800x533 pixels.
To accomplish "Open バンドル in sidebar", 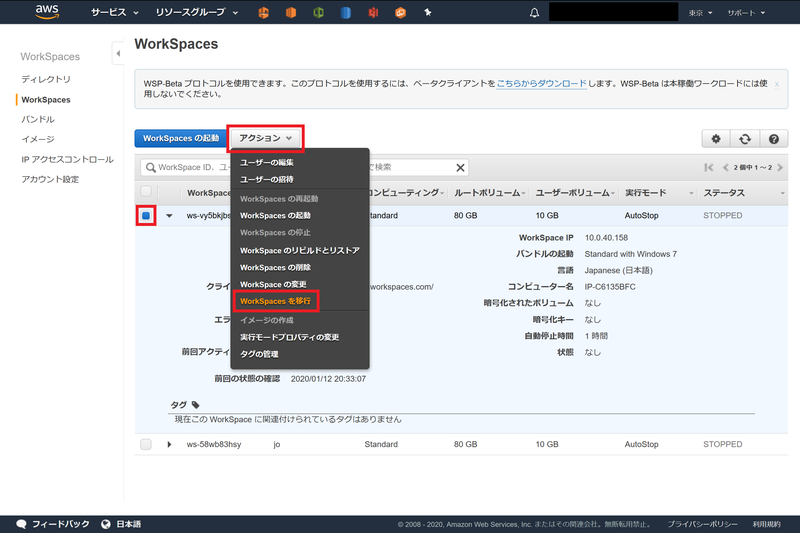I will (x=38, y=119).
